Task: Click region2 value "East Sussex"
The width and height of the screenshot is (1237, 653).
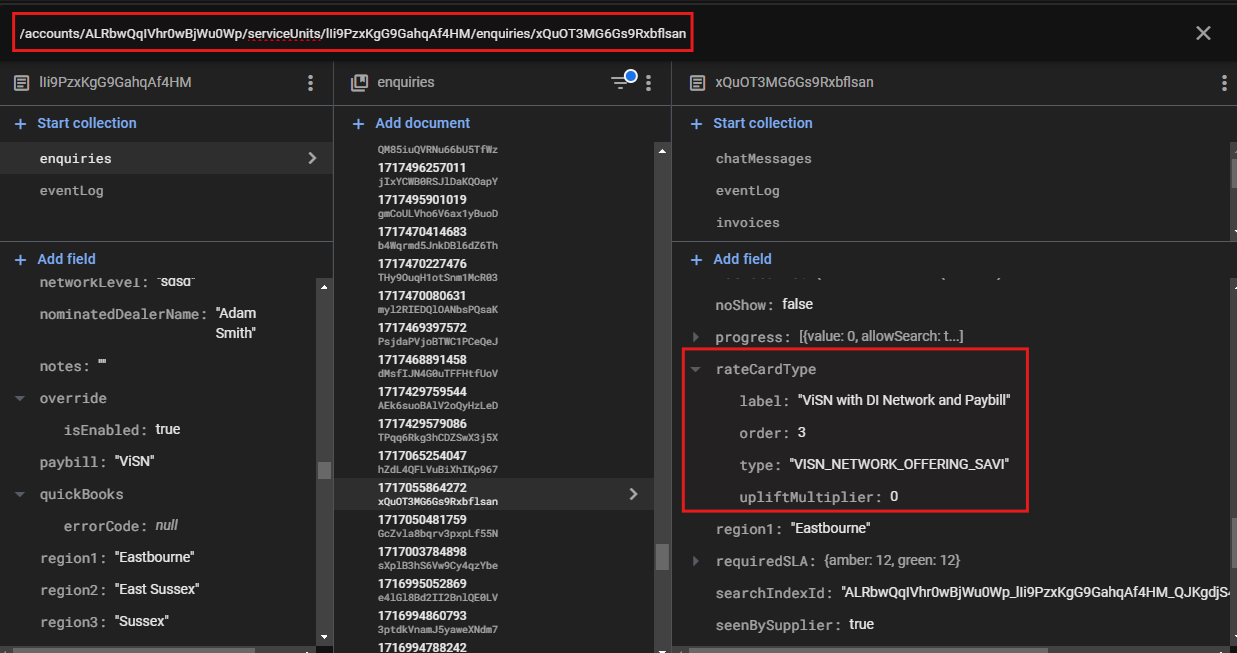Action: click(157, 590)
